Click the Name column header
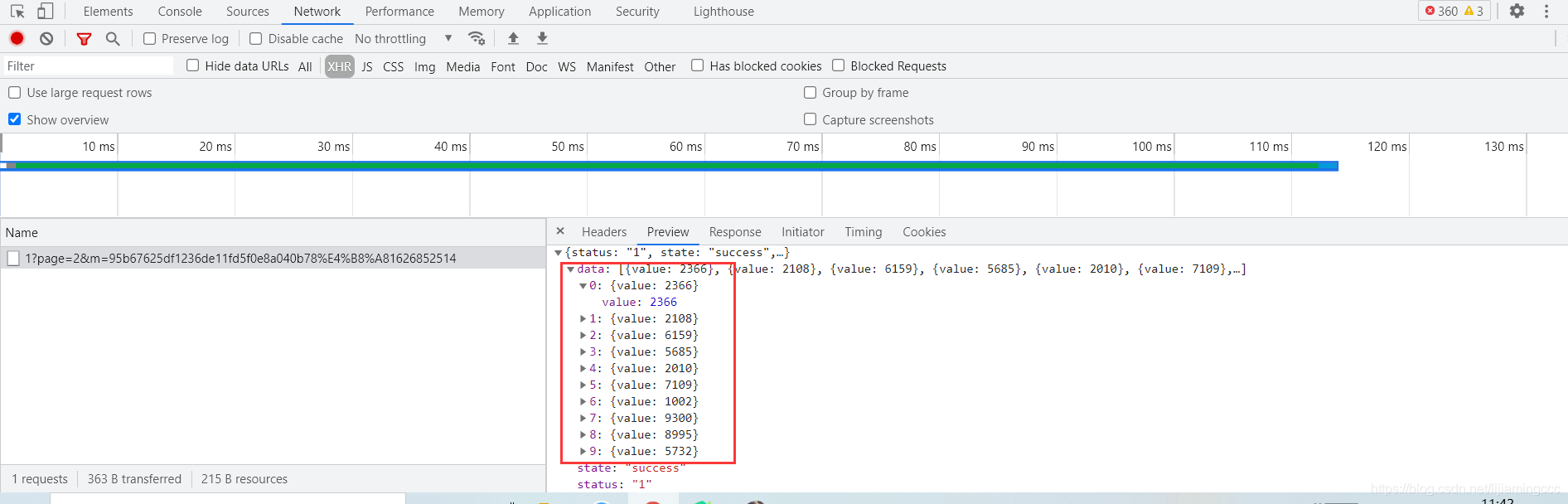 pyautogui.click(x=273, y=233)
